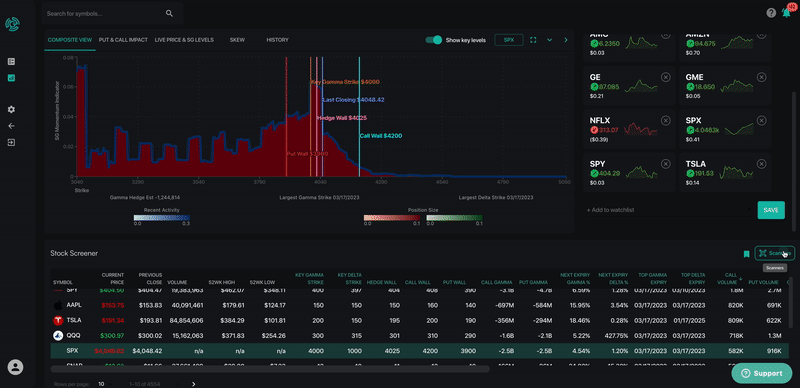800x388 pixels.
Task: Open notifications bell icon
Action: coord(786,13)
